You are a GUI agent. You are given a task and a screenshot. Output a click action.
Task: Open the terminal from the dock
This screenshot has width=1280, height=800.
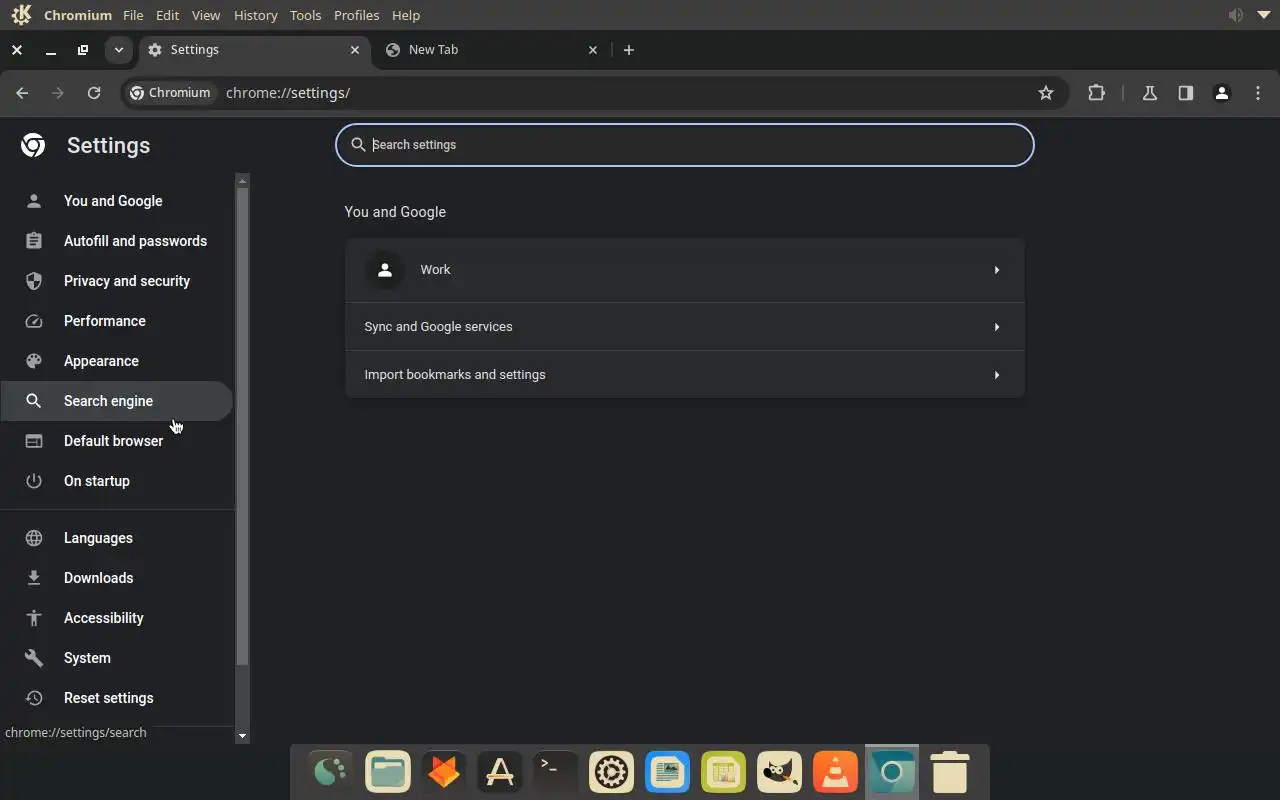point(555,772)
